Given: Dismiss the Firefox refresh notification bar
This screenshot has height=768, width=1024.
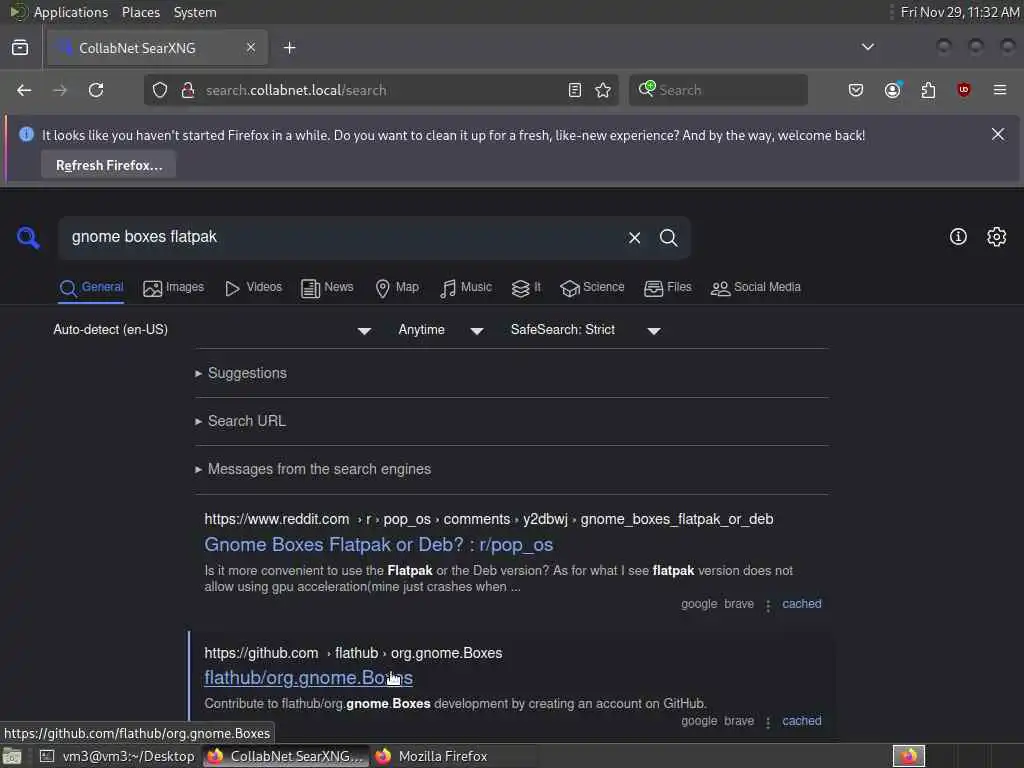Looking at the screenshot, I should pyautogui.click(x=998, y=134).
